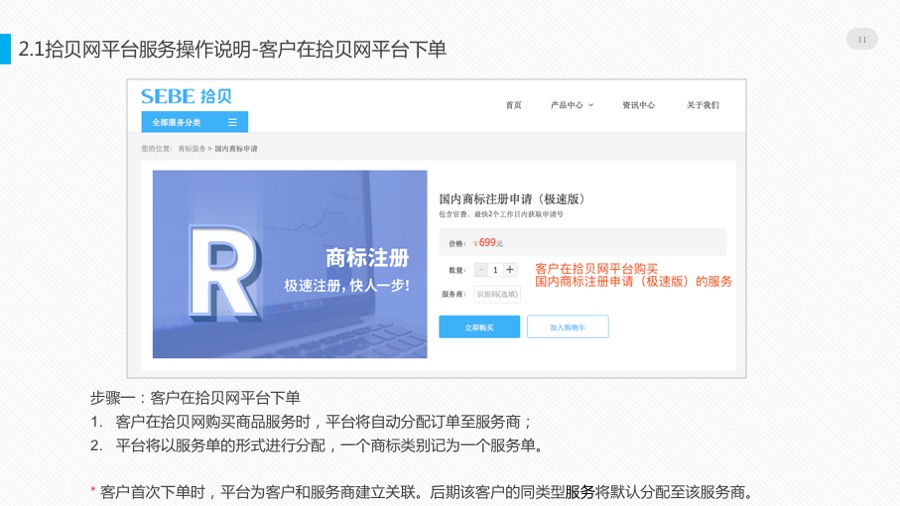Click the 国内商标申请 breadcrumb
This screenshot has width=900, height=506.
(x=236, y=149)
